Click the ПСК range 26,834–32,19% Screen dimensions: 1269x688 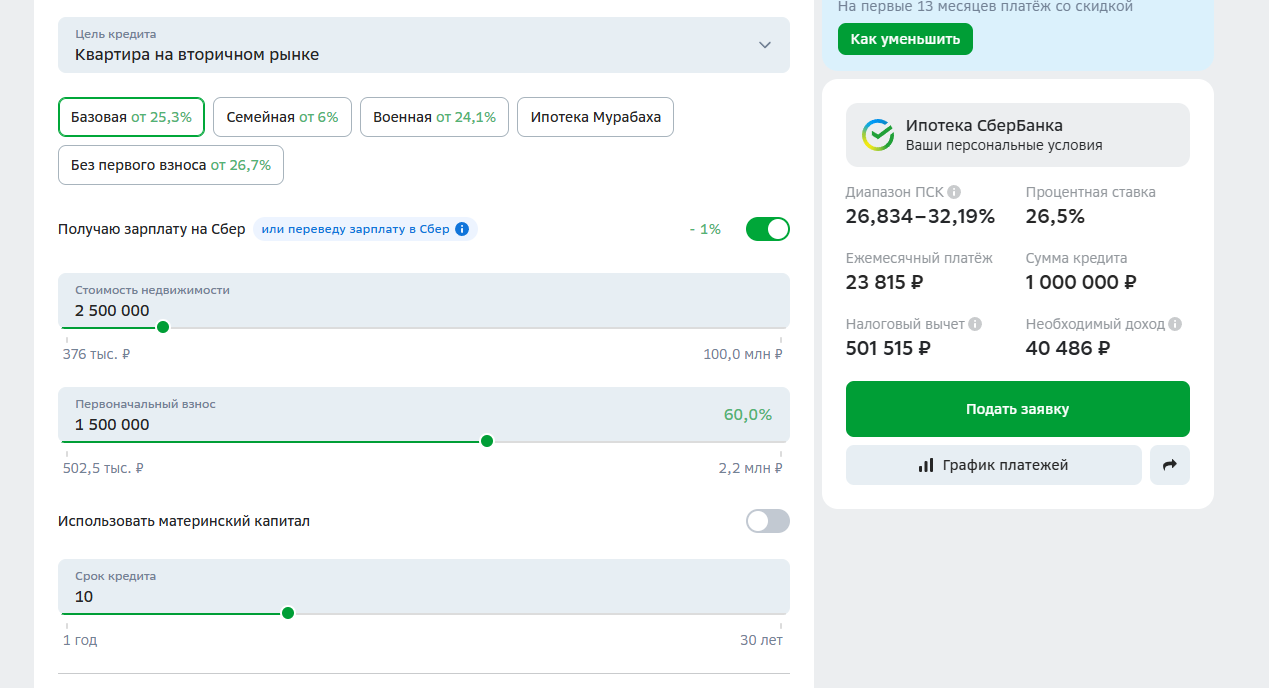[x=921, y=217]
